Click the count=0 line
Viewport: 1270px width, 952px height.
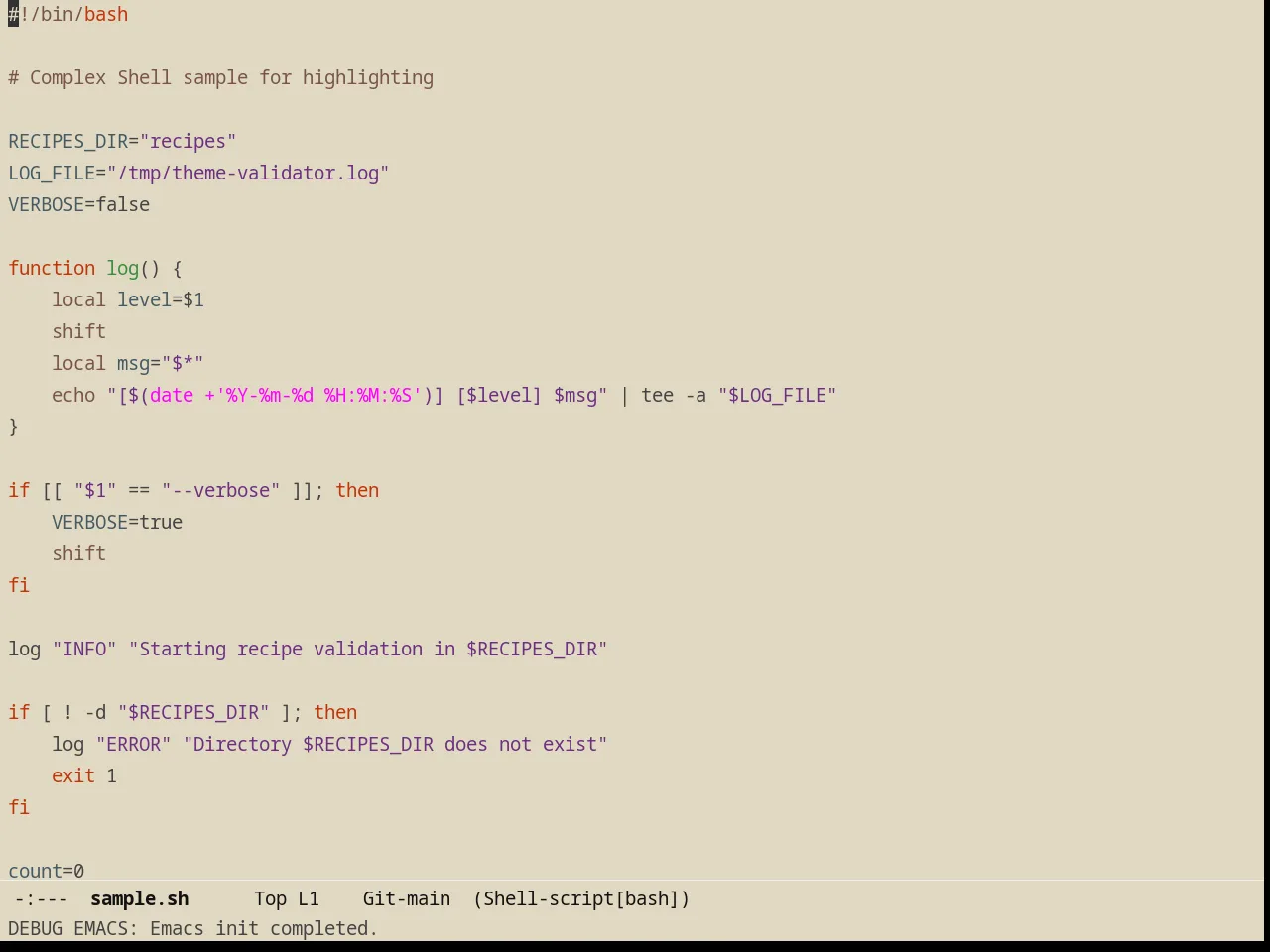click(x=47, y=871)
